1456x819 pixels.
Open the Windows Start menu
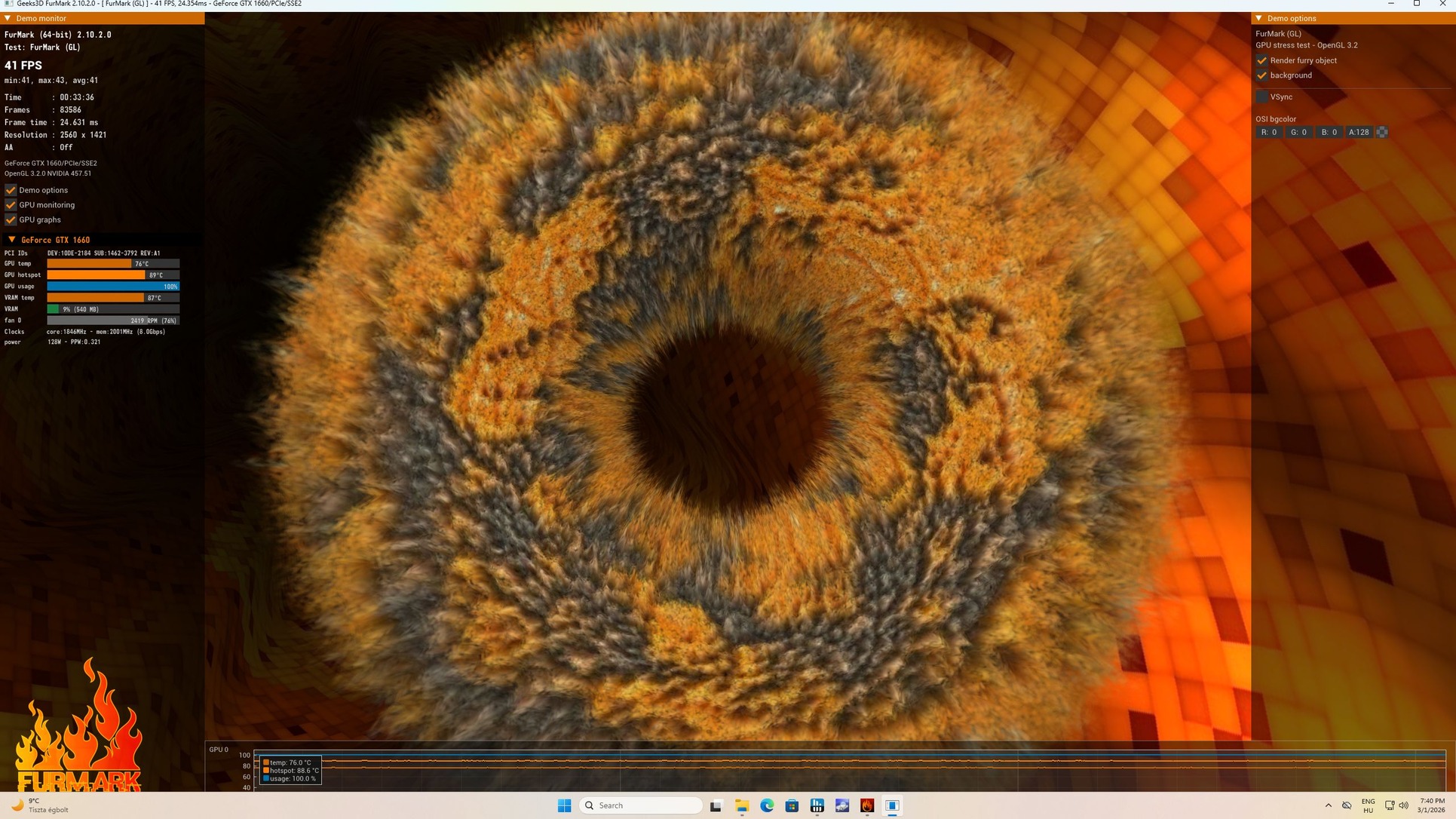(x=564, y=805)
